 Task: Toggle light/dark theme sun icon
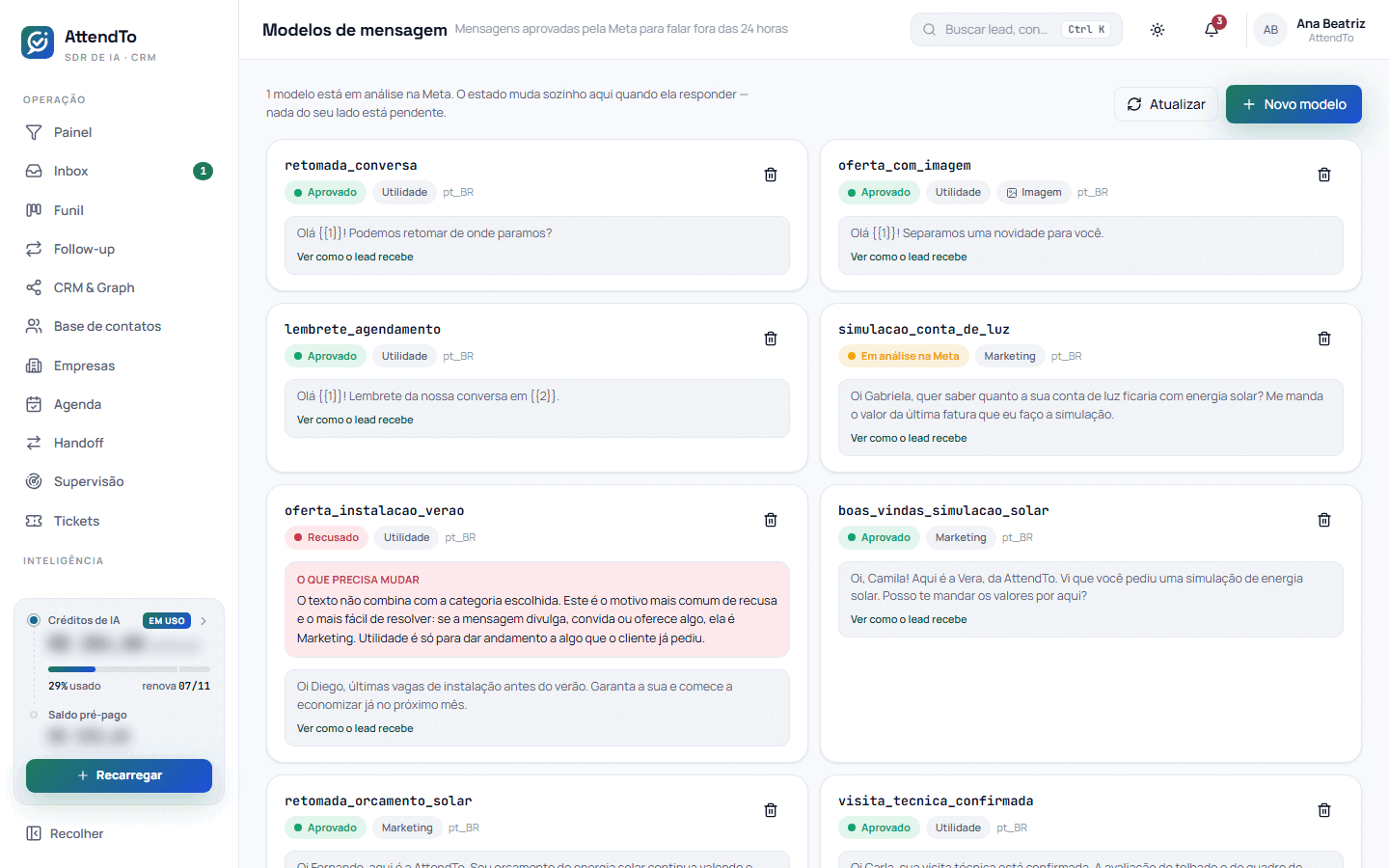[x=1157, y=30]
